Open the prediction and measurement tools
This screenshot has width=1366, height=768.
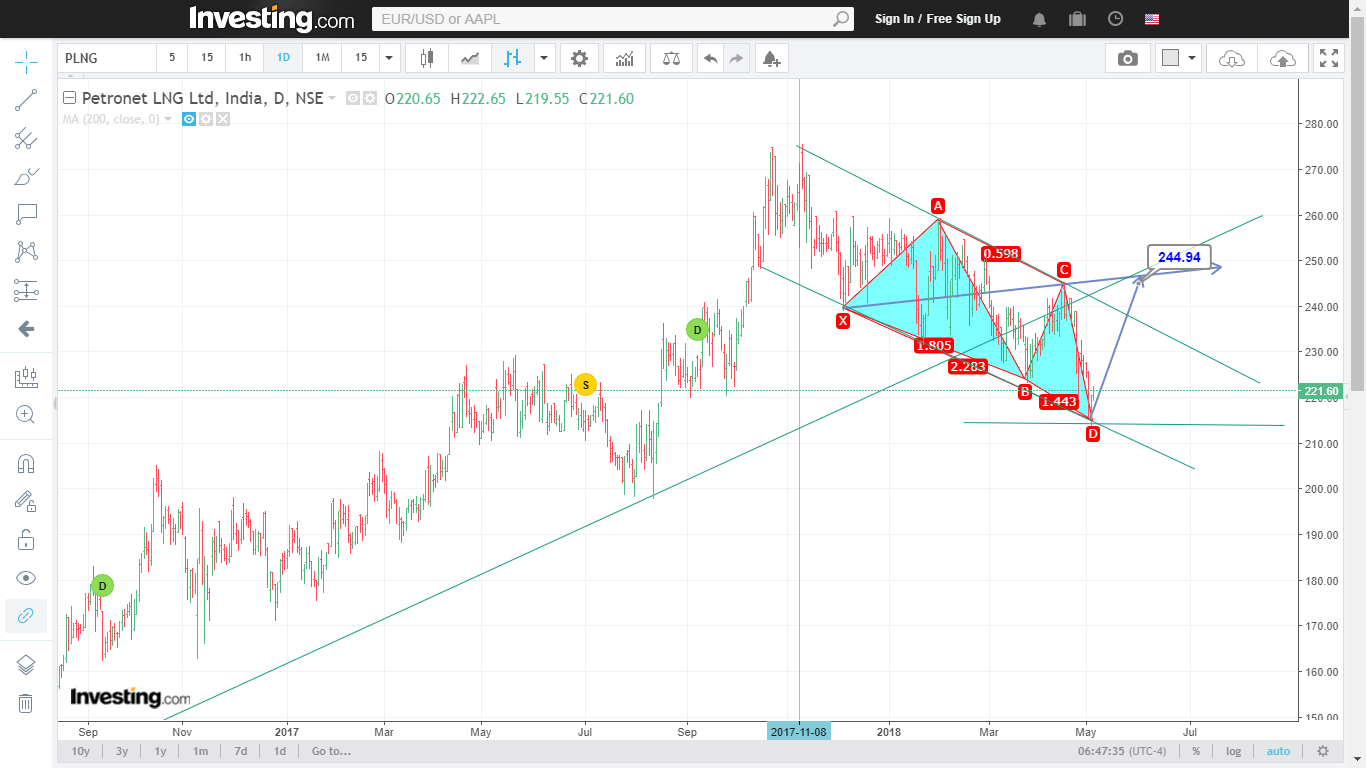[26, 290]
